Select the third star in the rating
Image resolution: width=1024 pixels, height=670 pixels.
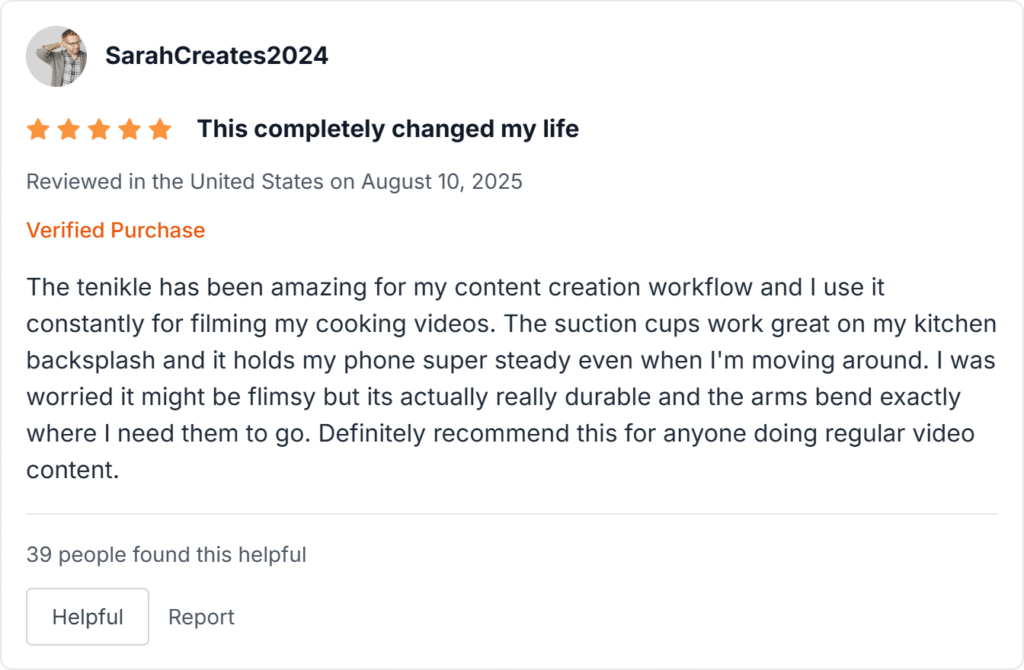tap(98, 129)
